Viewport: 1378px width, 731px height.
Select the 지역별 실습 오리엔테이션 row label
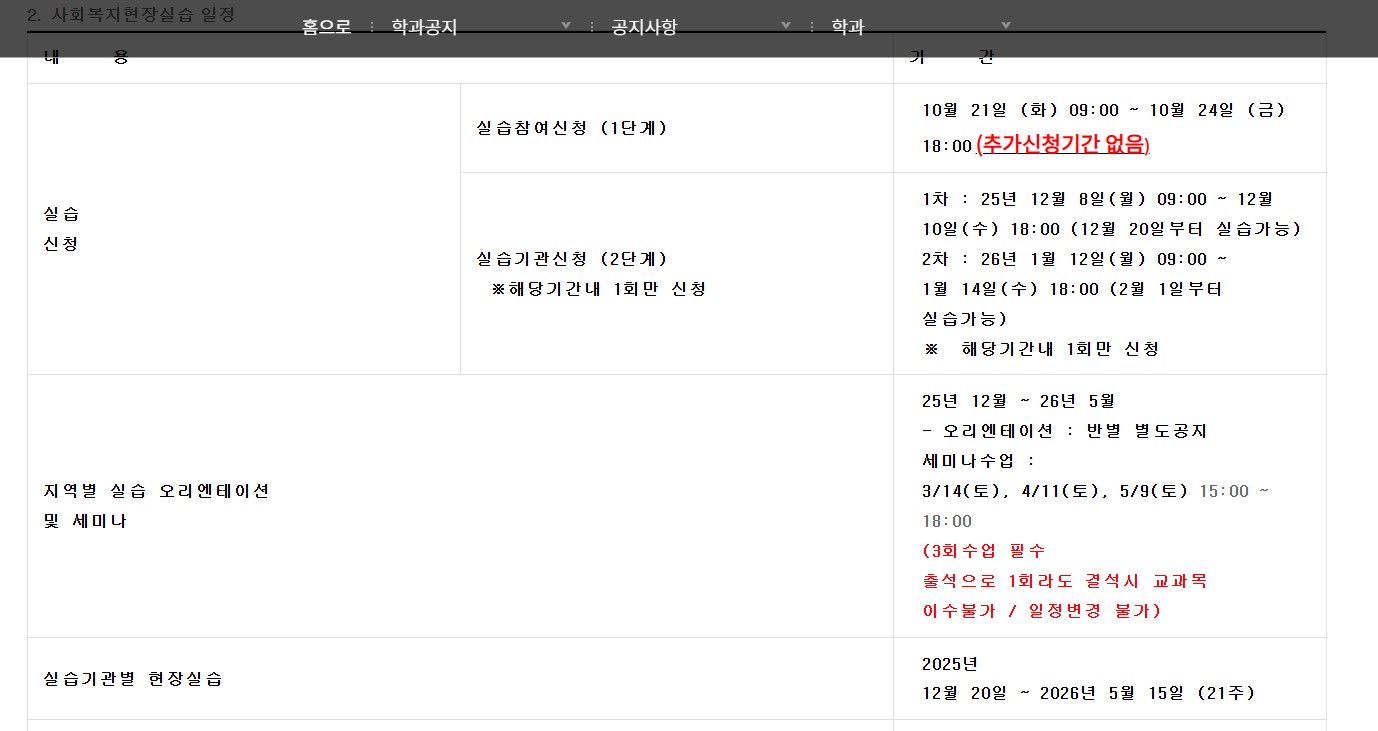tap(157, 491)
